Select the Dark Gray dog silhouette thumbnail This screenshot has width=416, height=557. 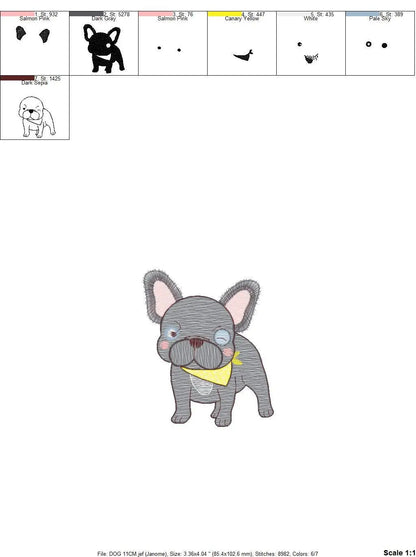[103, 48]
